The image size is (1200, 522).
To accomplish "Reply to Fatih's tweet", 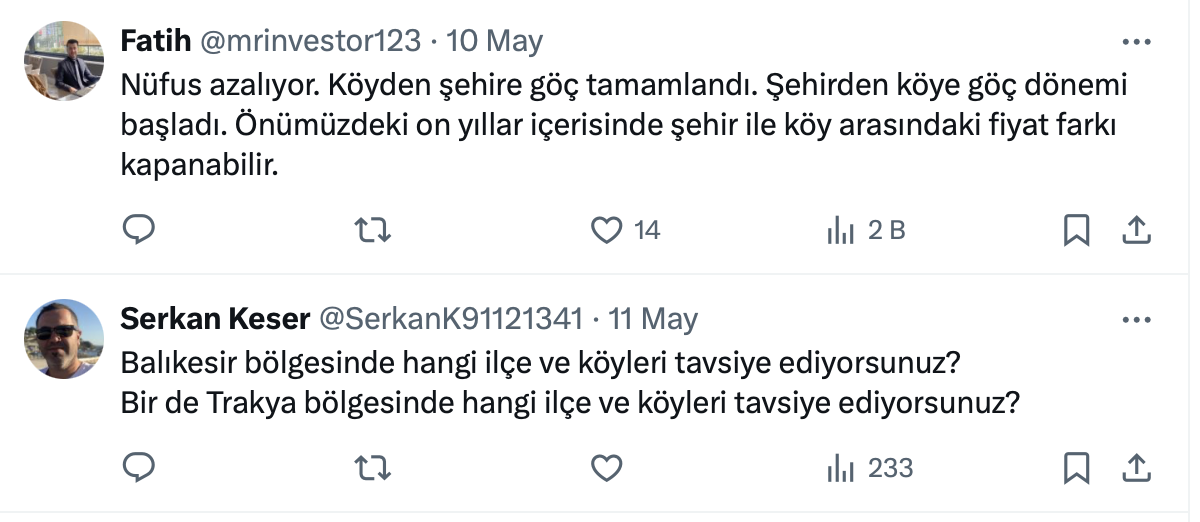I will [x=139, y=231].
